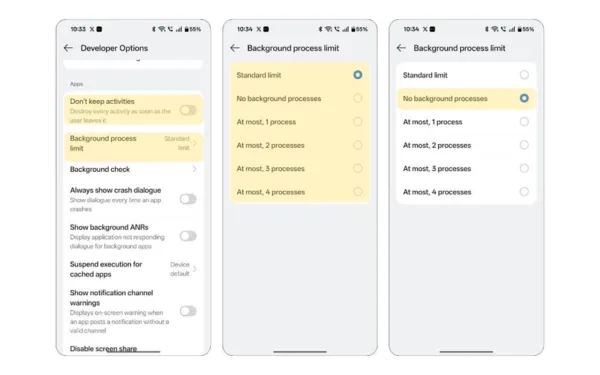
Task: Select At most, 2 processes on middle phone
Action: (300, 145)
